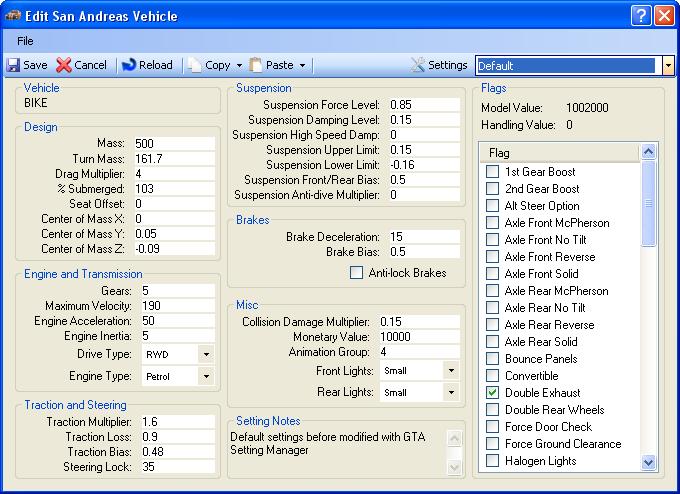680x494 pixels.
Task: Click the Cancel toolbar button label
Action: point(90,65)
